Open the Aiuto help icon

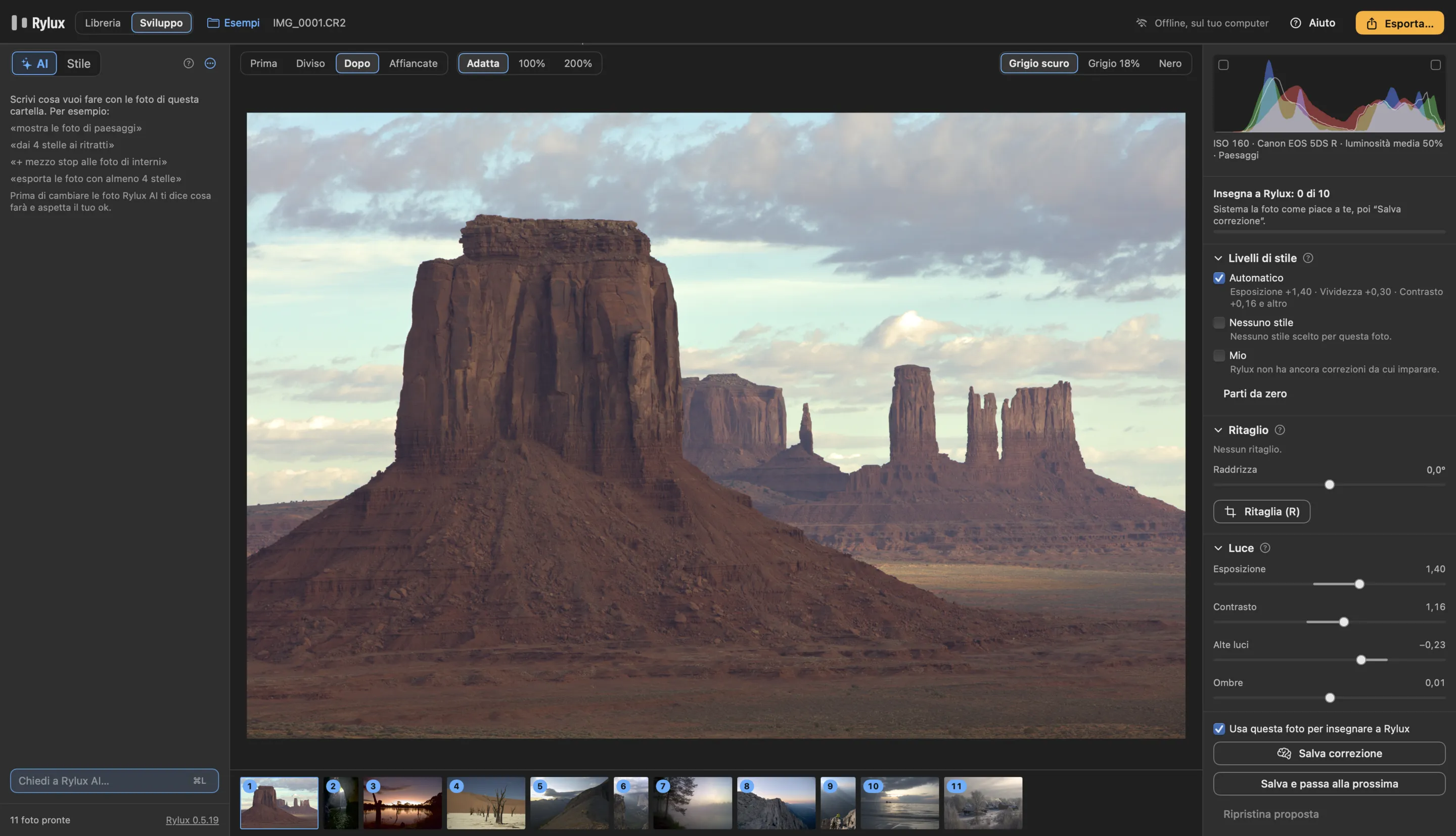1295,23
